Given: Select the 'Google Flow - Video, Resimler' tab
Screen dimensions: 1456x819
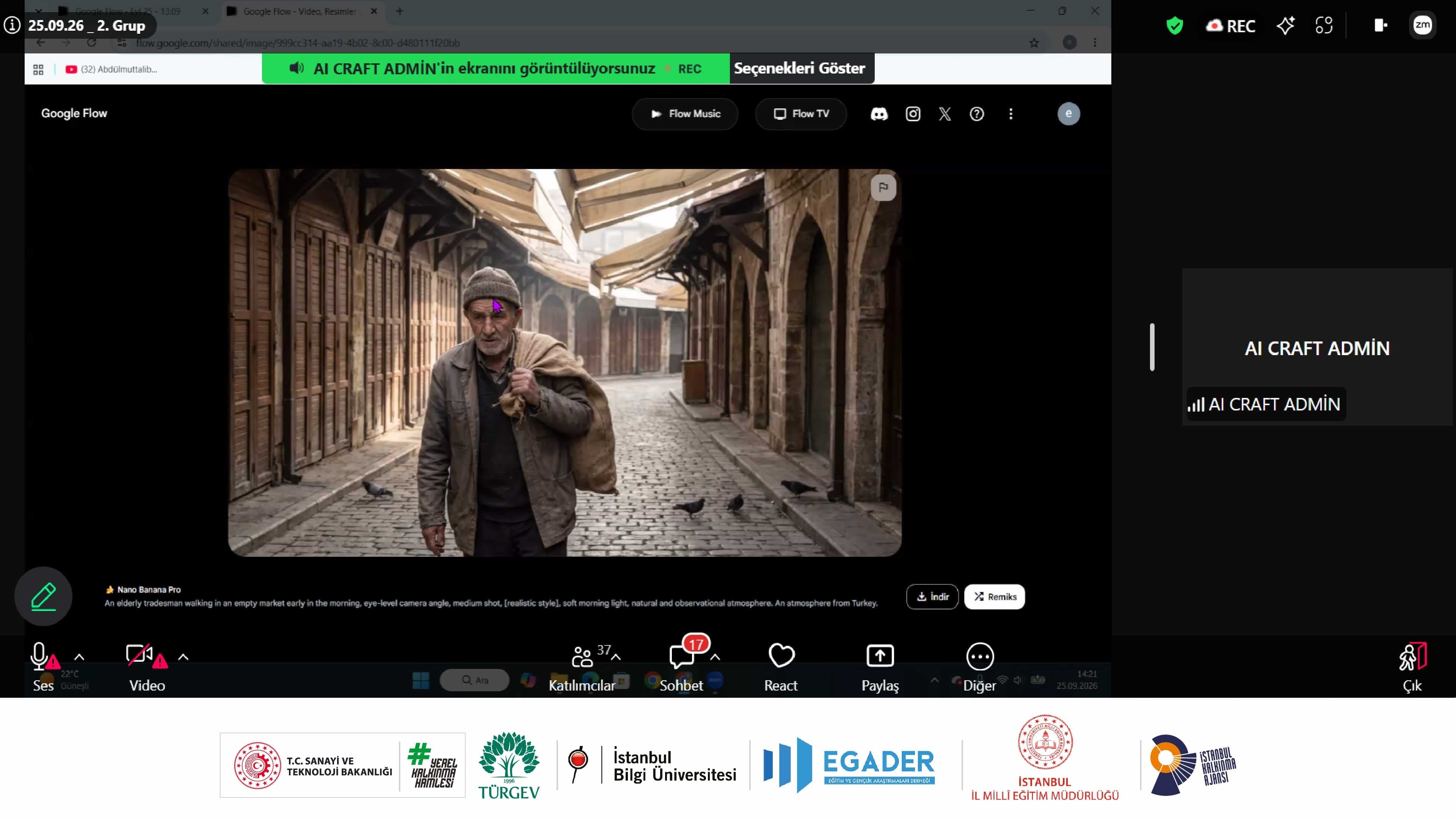Looking at the screenshot, I should click(x=300, y=11).
